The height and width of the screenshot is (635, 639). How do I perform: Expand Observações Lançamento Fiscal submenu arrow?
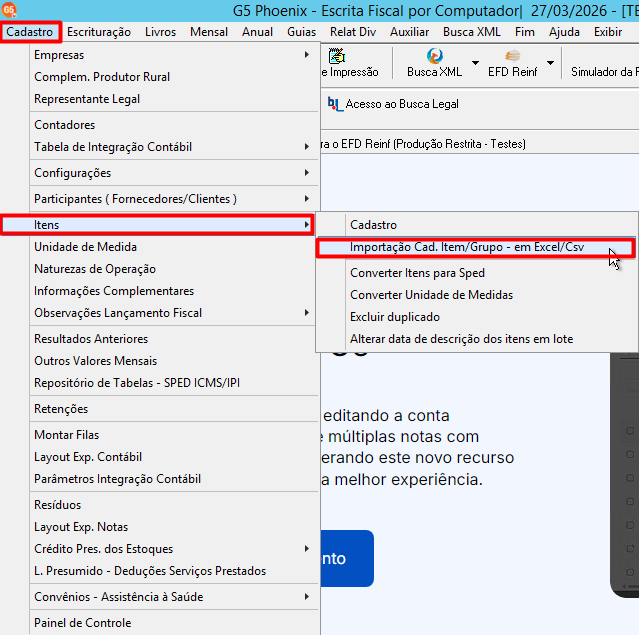(x=306, y=313)
